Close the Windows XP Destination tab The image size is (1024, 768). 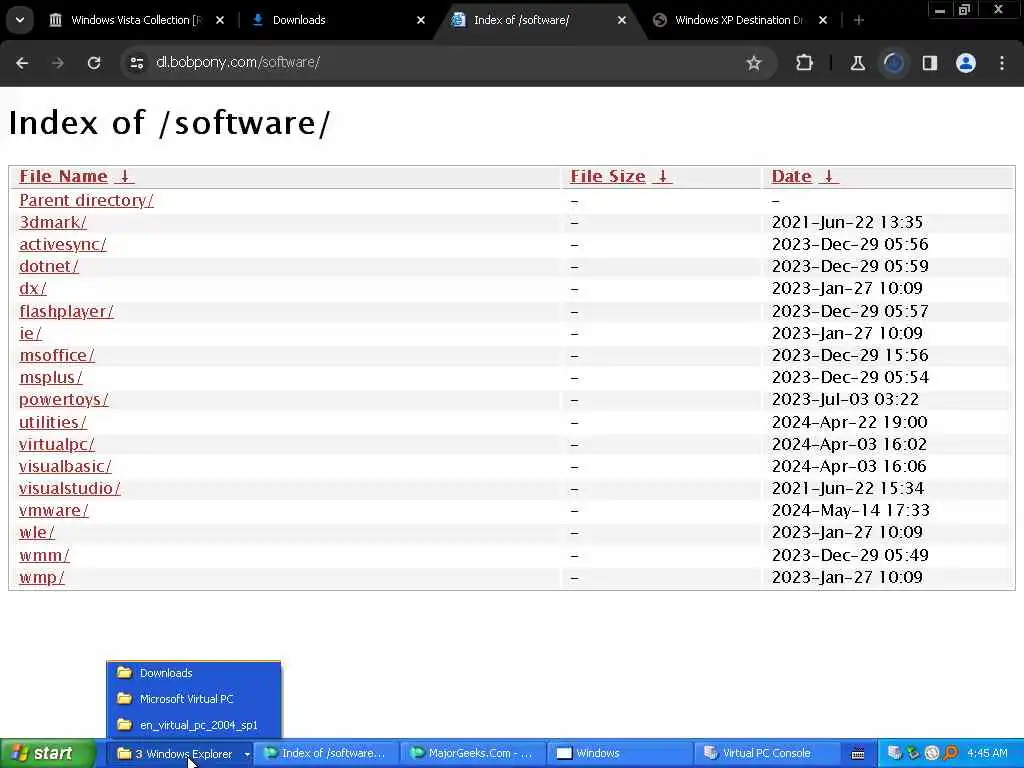tap(824, 20)
